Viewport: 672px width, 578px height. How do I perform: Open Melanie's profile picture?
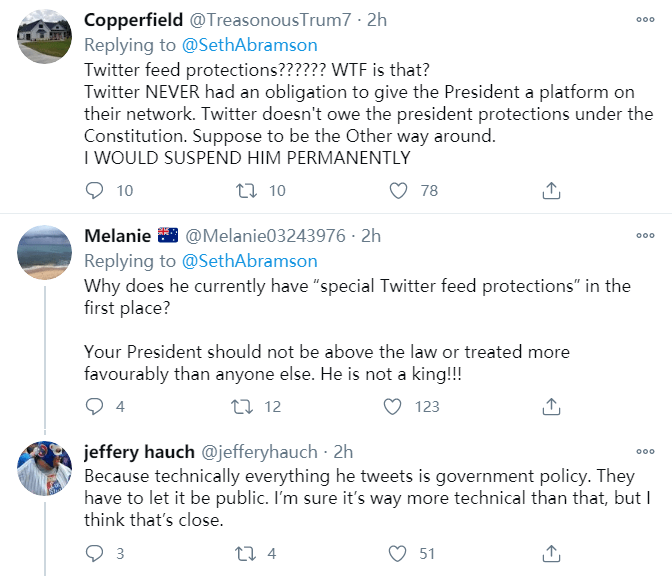coord(44,255)
